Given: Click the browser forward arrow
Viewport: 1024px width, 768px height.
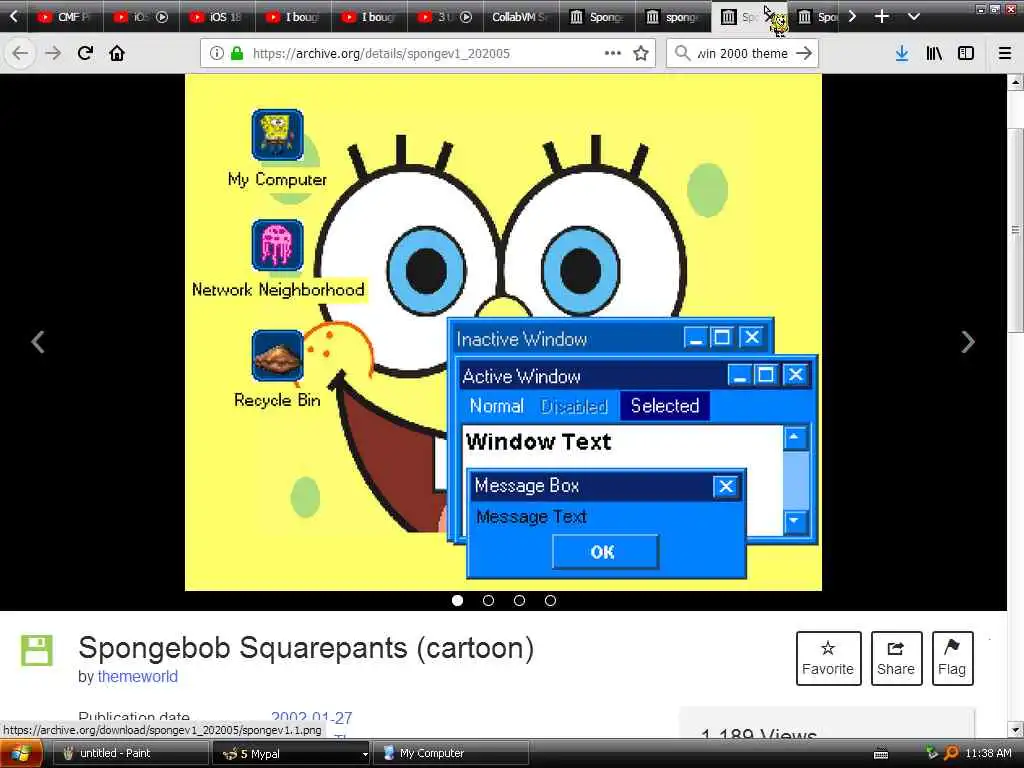Looking at the screenshot, I should click(53, 53).
